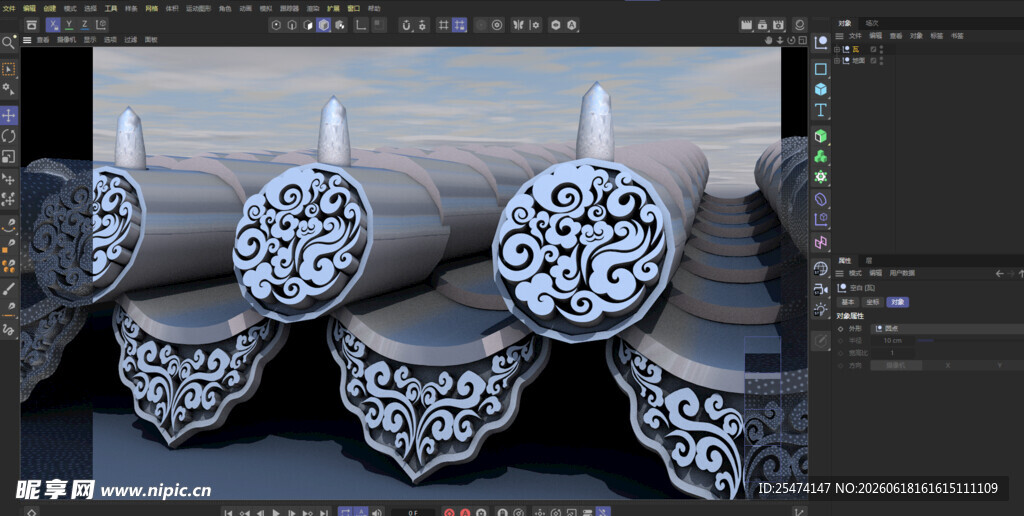Open the 文件 menu in main menu bar
The width and height of the screenshot is (1024, 516).
pyautogui.click(x=8, y=8)
